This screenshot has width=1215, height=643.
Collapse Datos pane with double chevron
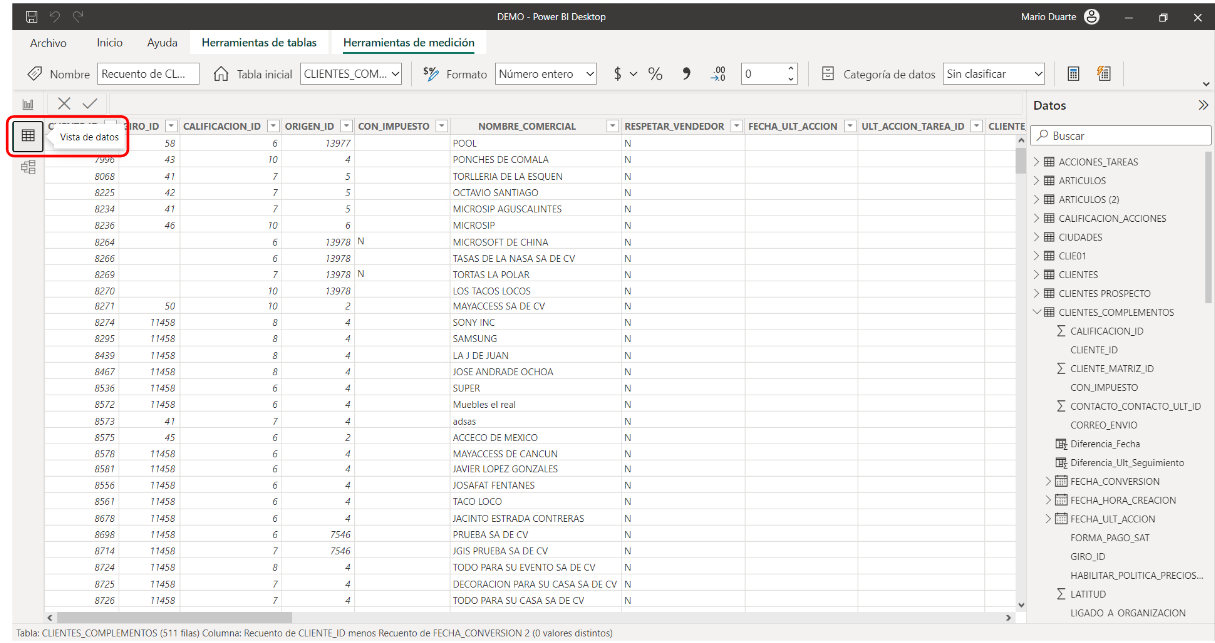pyautogui.click(x=1202, y=105)
